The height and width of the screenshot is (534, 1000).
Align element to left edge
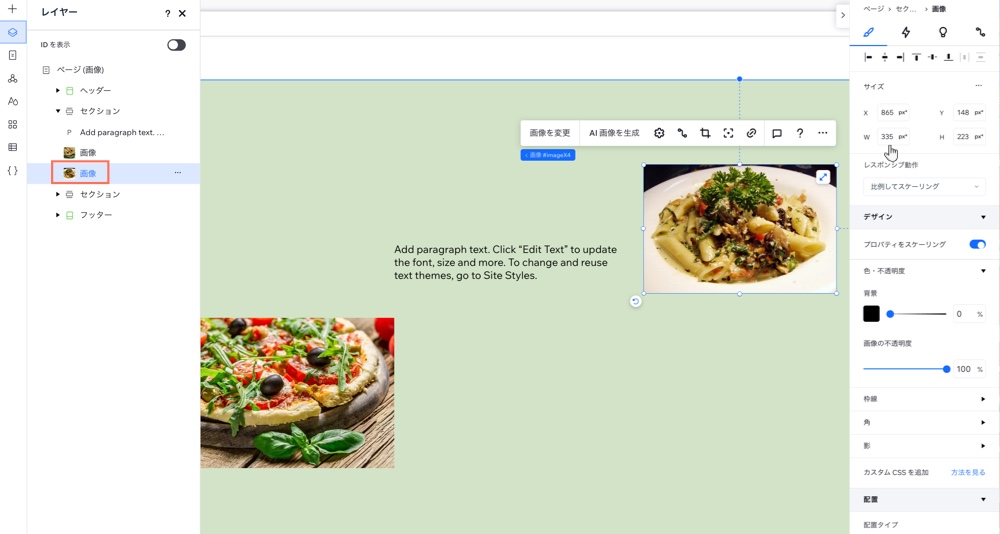[868, 57]
